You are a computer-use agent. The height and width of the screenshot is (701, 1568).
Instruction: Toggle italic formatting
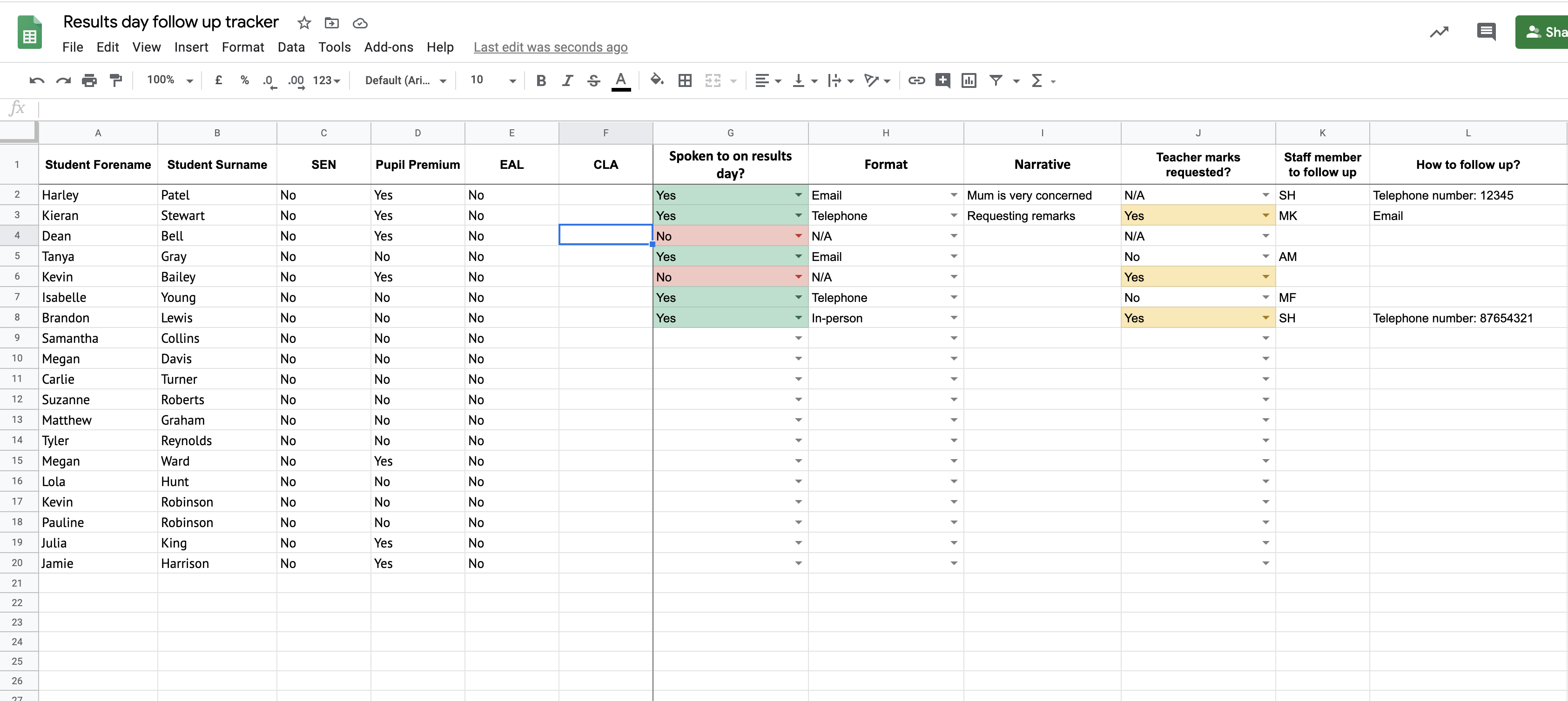pos(567,80)
